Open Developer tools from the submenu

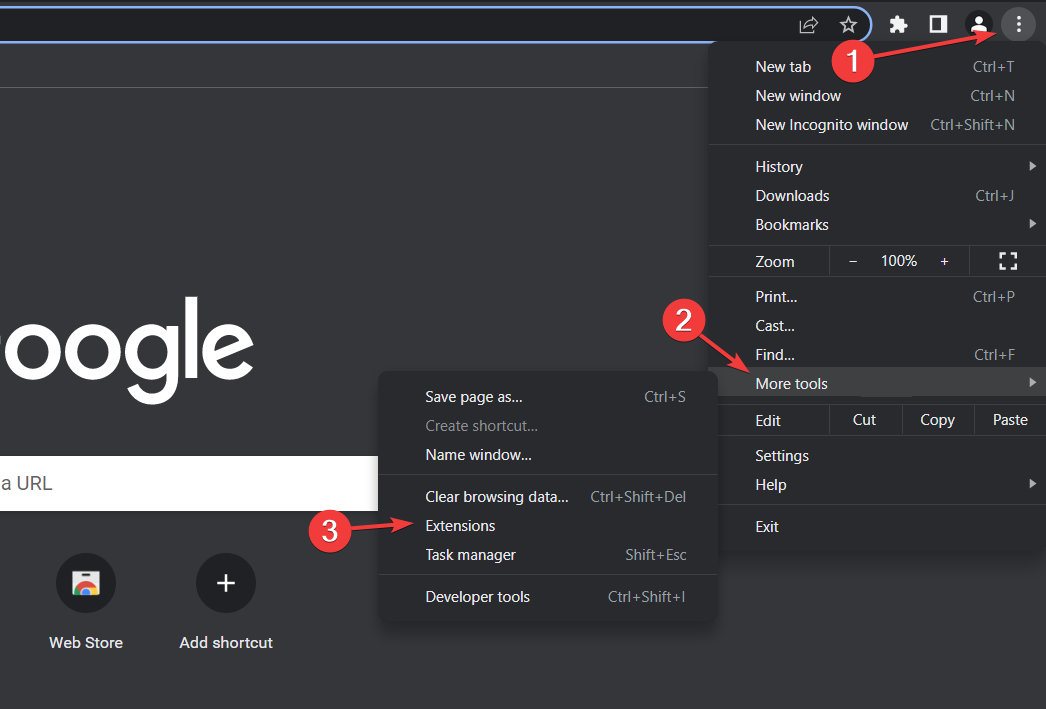pos(478,596)
